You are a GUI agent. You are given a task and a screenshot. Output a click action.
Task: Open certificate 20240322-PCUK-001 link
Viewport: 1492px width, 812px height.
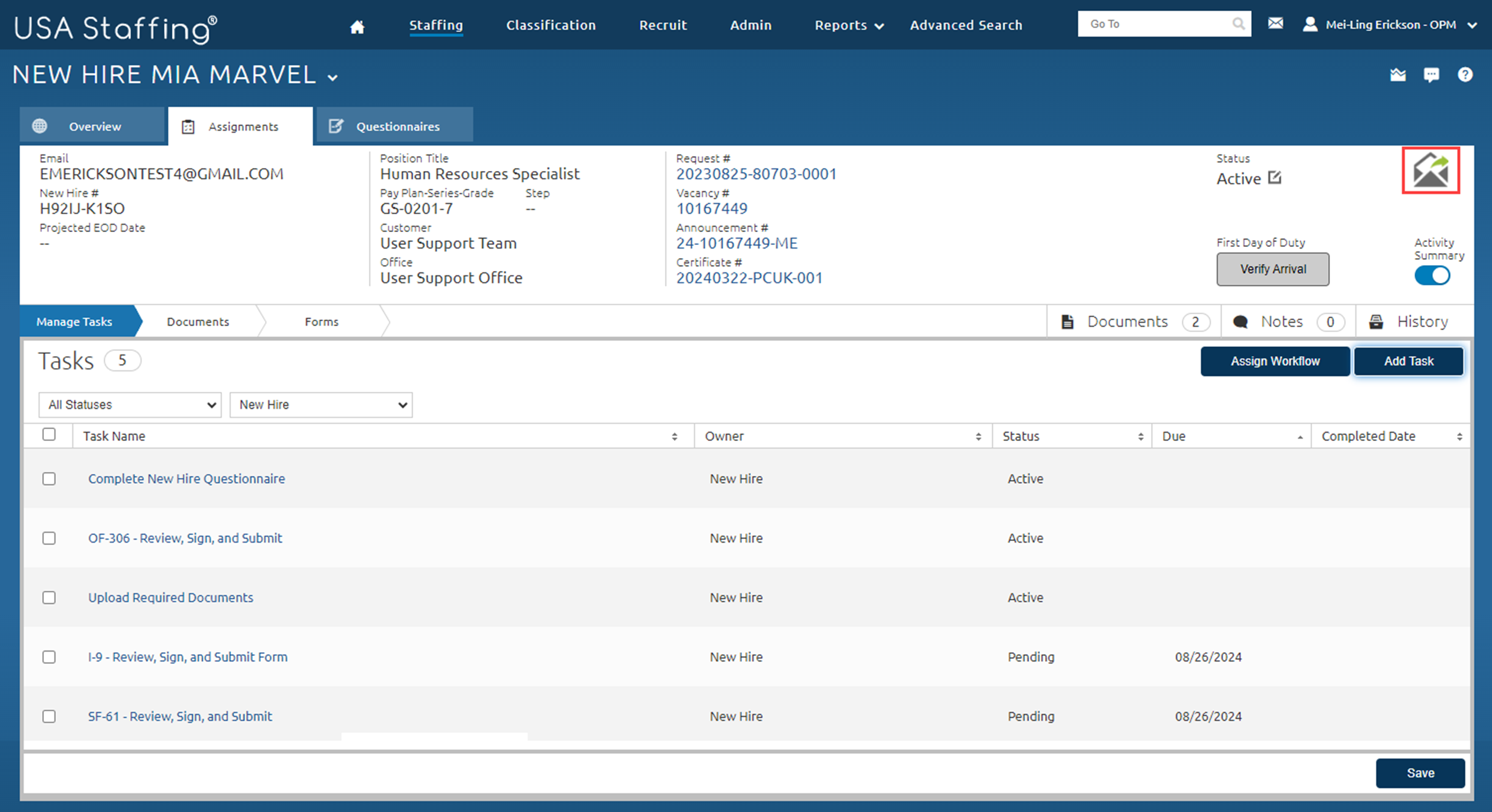749,278
